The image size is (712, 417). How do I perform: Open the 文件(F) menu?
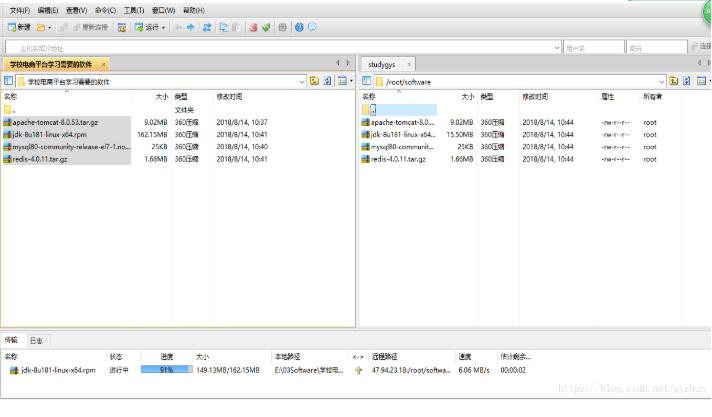tap(19, 10)
